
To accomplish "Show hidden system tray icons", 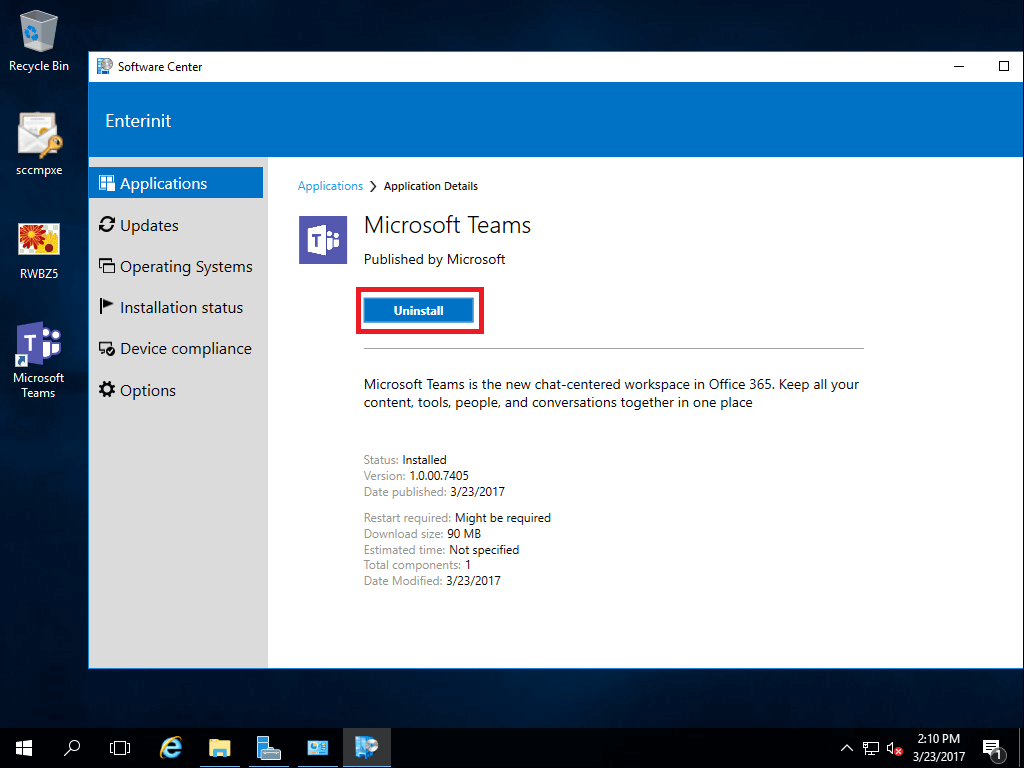I will [846, 748].
